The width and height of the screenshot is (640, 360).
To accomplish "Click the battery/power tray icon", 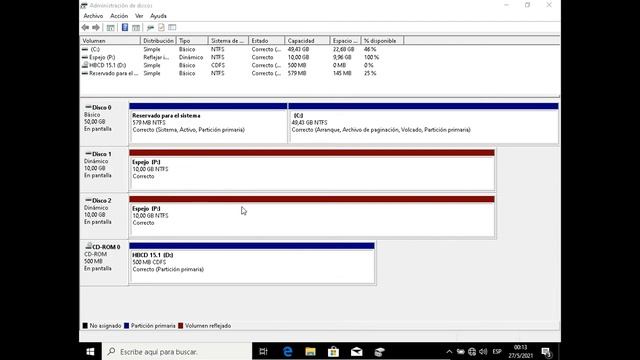I will [460, 351].
